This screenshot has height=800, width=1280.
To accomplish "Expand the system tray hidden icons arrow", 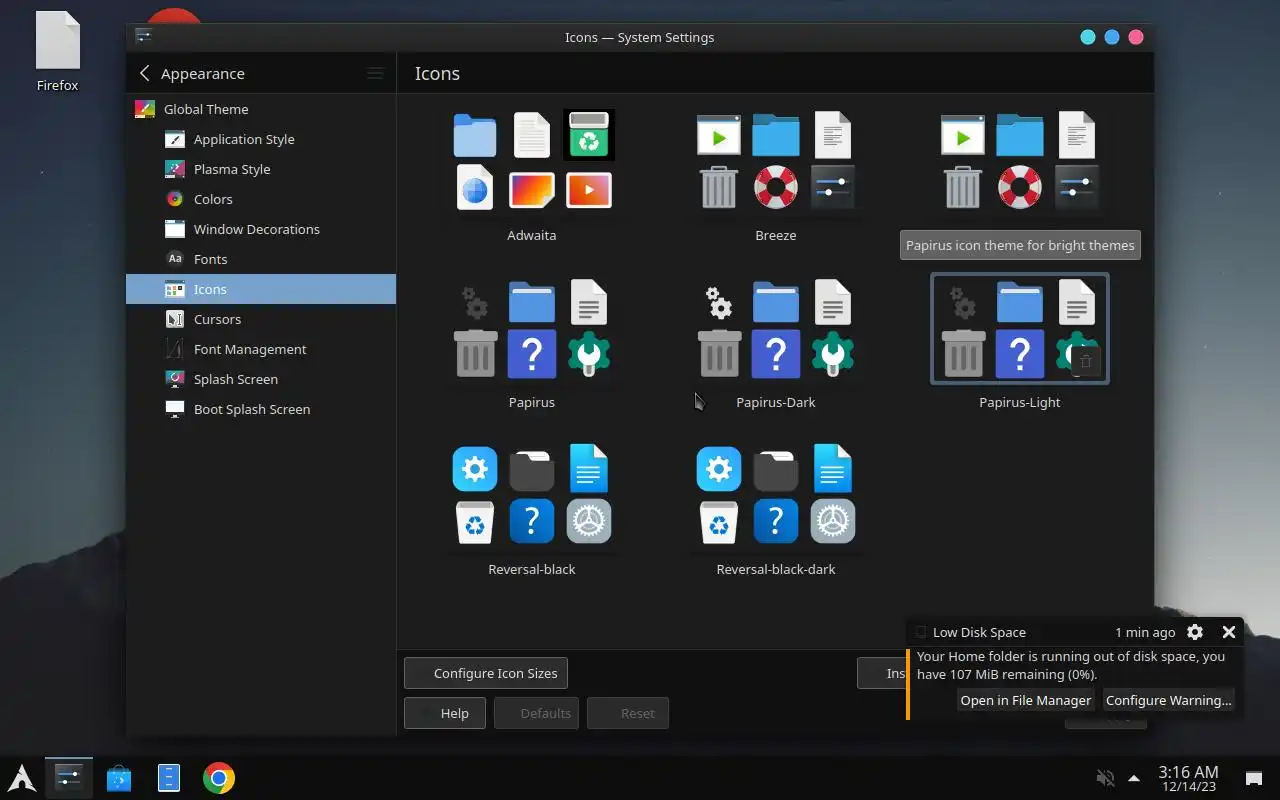I will pyautogui.click(x=1134, y=778).
